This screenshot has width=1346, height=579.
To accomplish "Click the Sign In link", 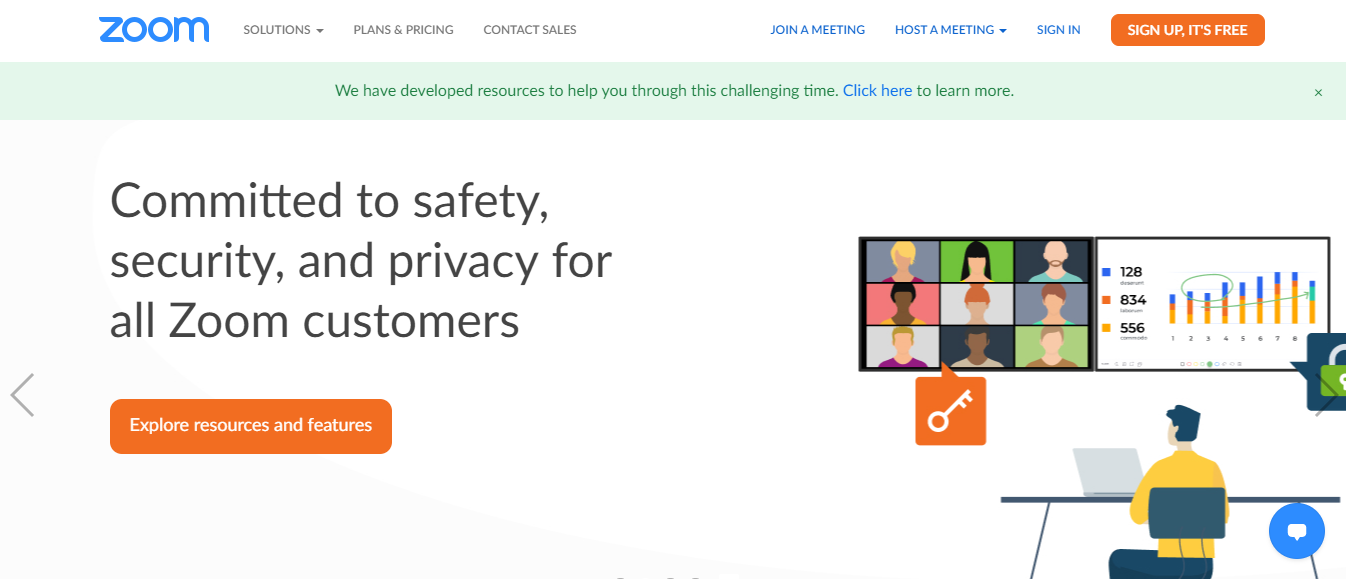I will point(1058,30).
